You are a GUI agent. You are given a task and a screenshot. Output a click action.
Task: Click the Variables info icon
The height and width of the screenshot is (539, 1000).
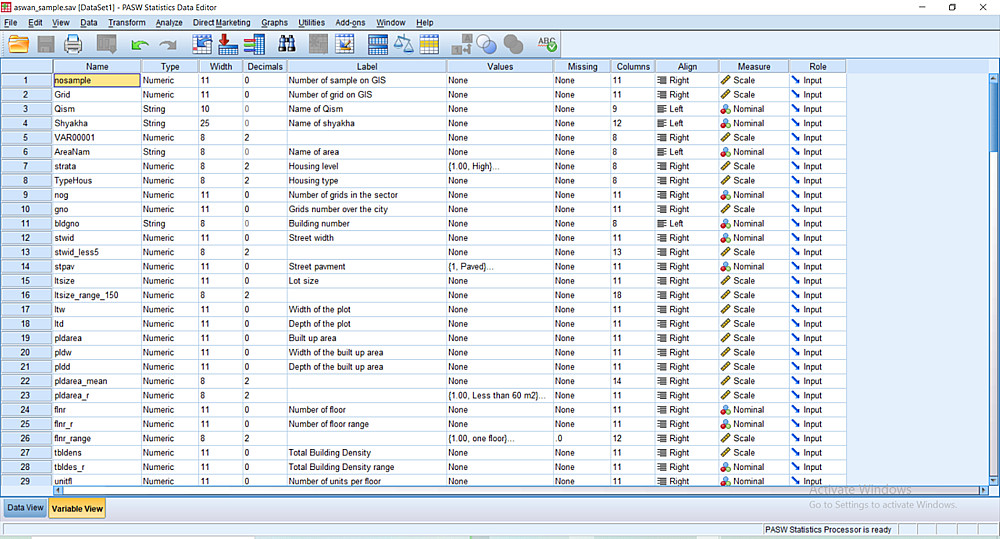(254, 44)
